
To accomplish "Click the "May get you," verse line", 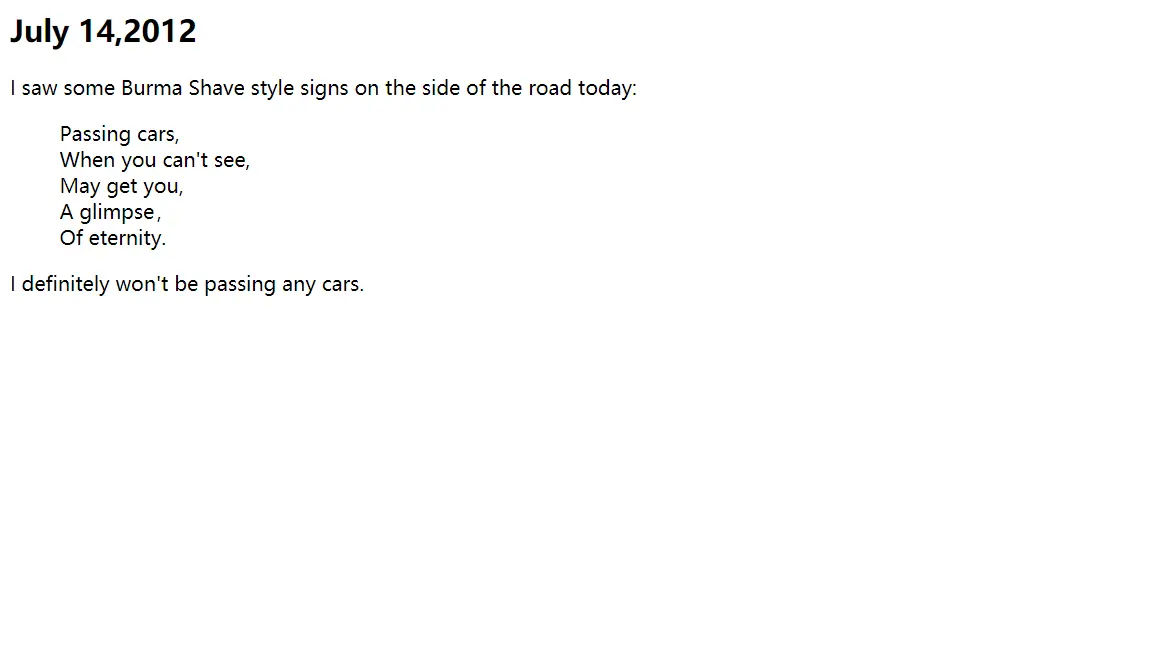I will pyautogui.click(x=121, y=186).
